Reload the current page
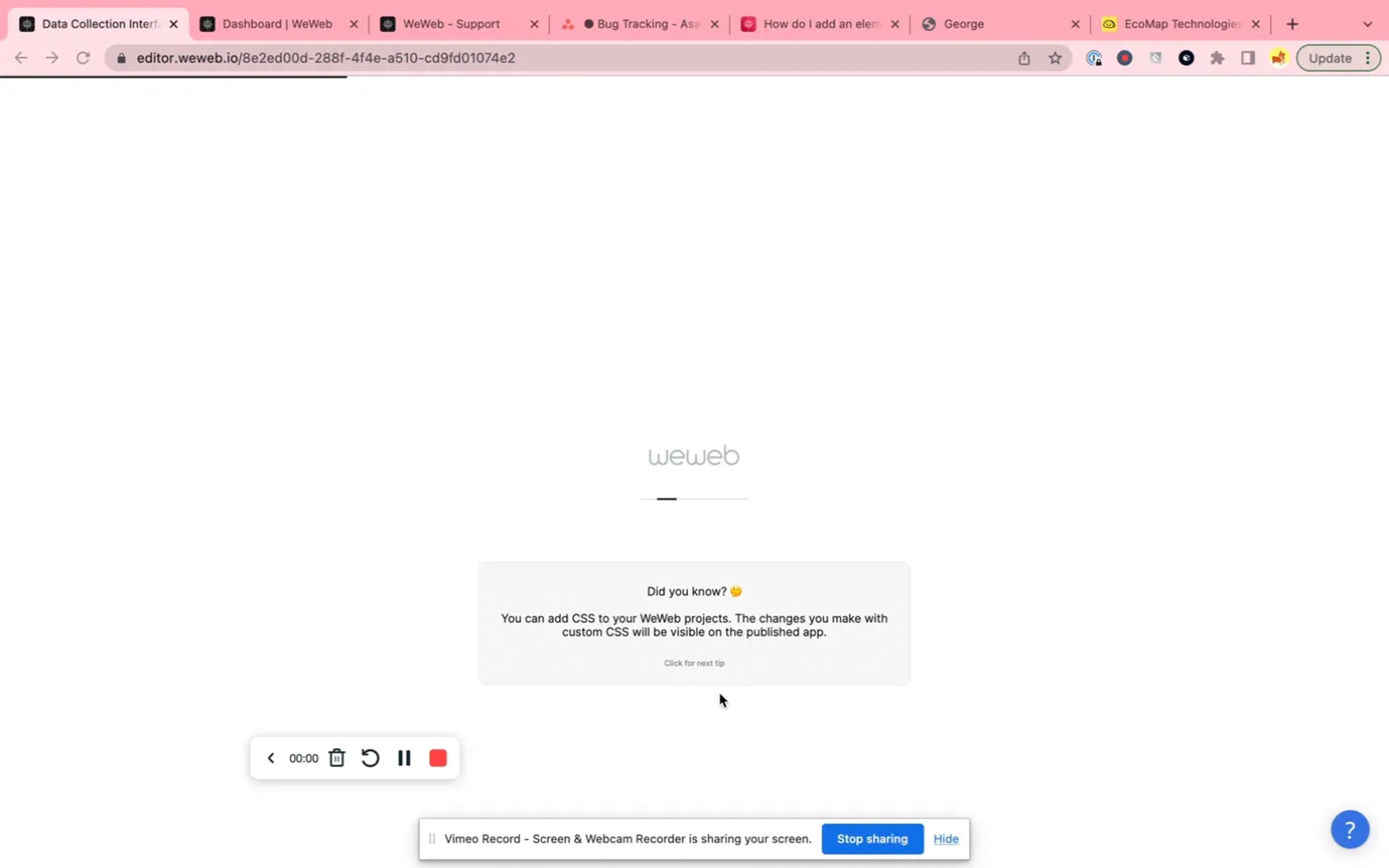Screen dimensions: 1389x868 click(83, 58)
